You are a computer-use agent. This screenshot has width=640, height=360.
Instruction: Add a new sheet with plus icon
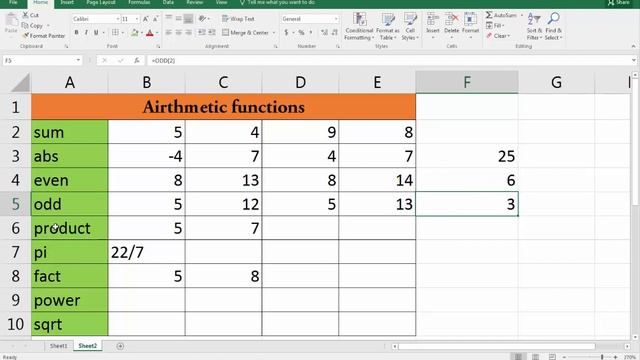tap(120, 346)
